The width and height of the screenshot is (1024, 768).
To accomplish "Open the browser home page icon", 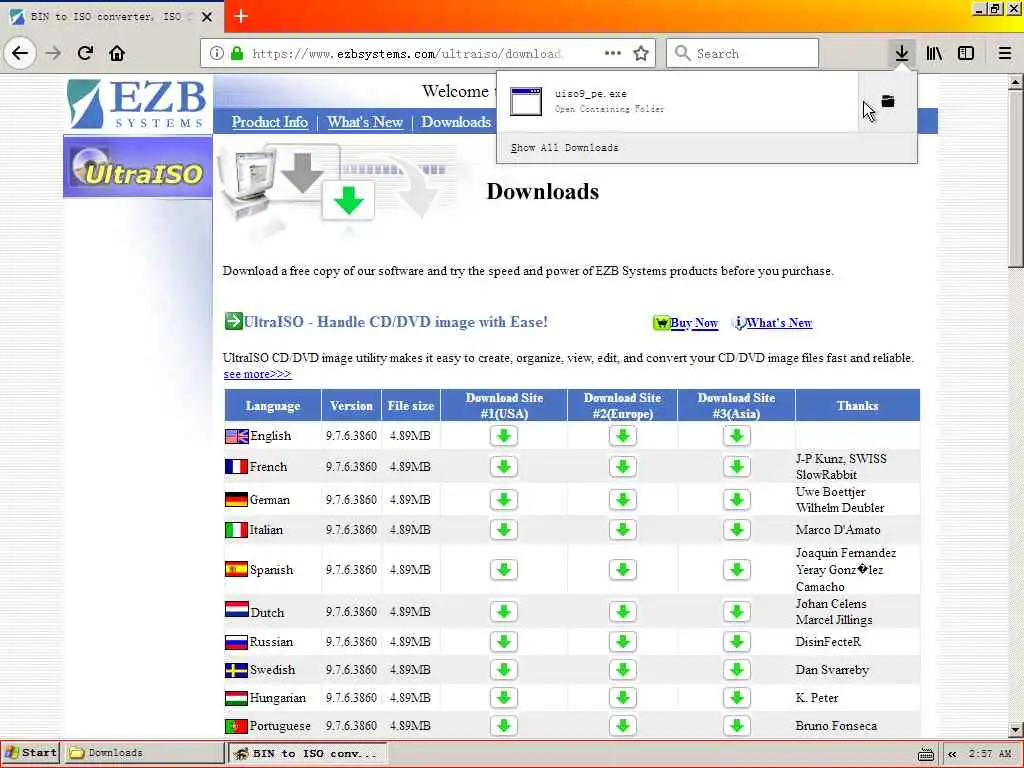I will [117, 53].
